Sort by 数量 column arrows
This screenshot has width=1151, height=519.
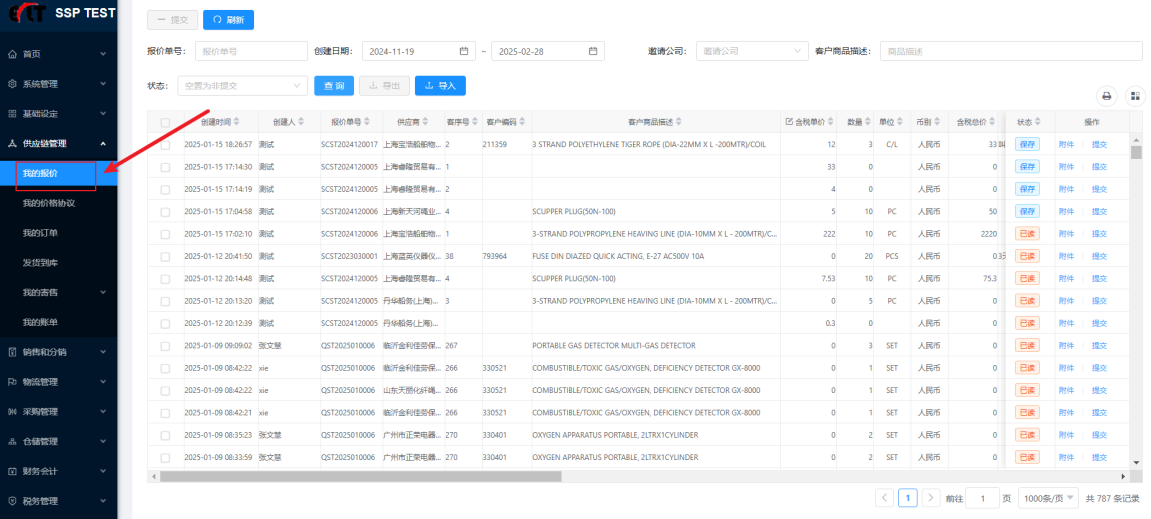[868, 122]
